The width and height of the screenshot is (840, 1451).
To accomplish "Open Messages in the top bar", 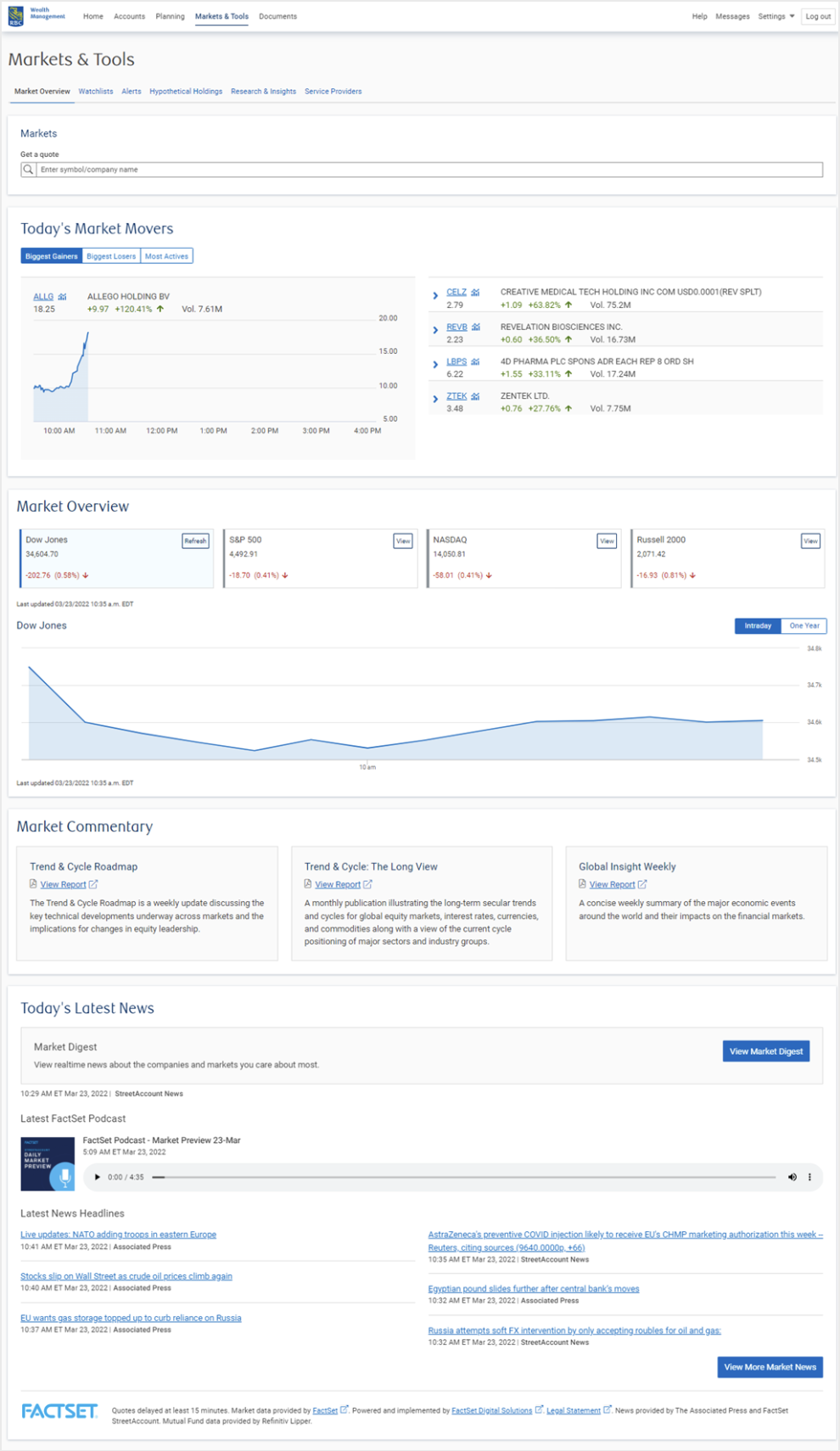I will 732,16.
